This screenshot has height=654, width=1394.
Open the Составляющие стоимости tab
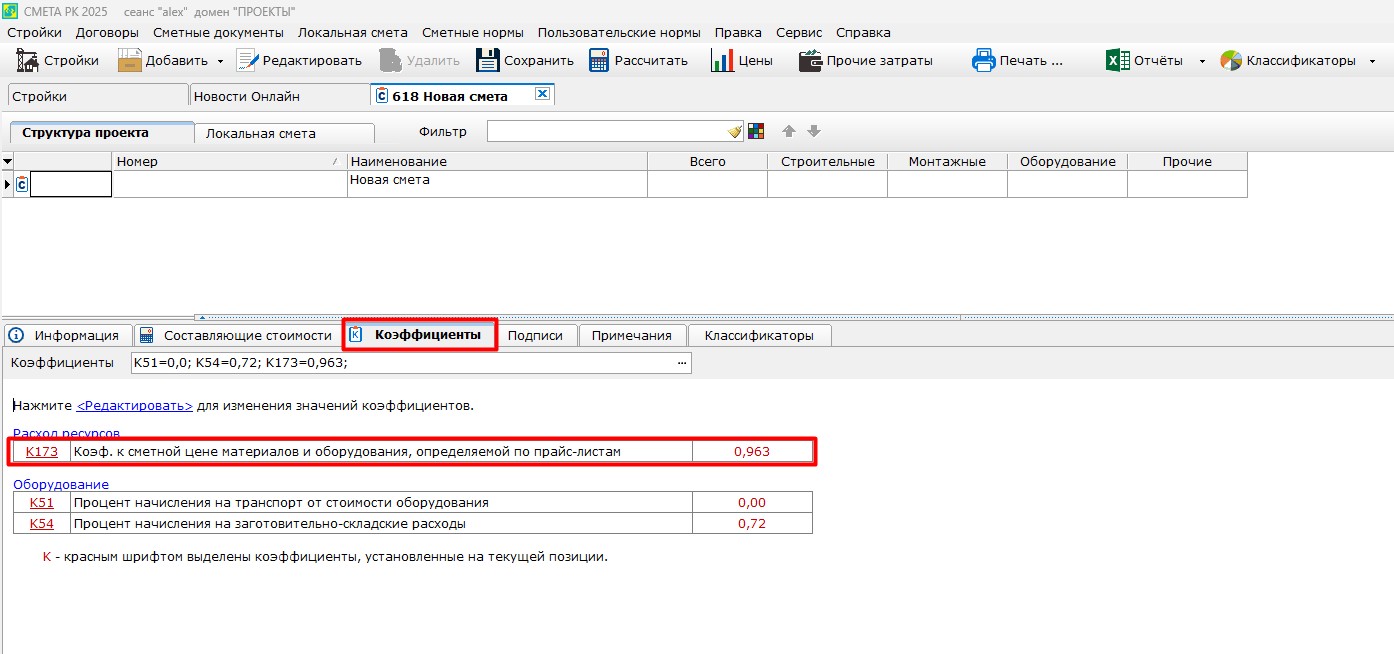[x=246, y=335]
